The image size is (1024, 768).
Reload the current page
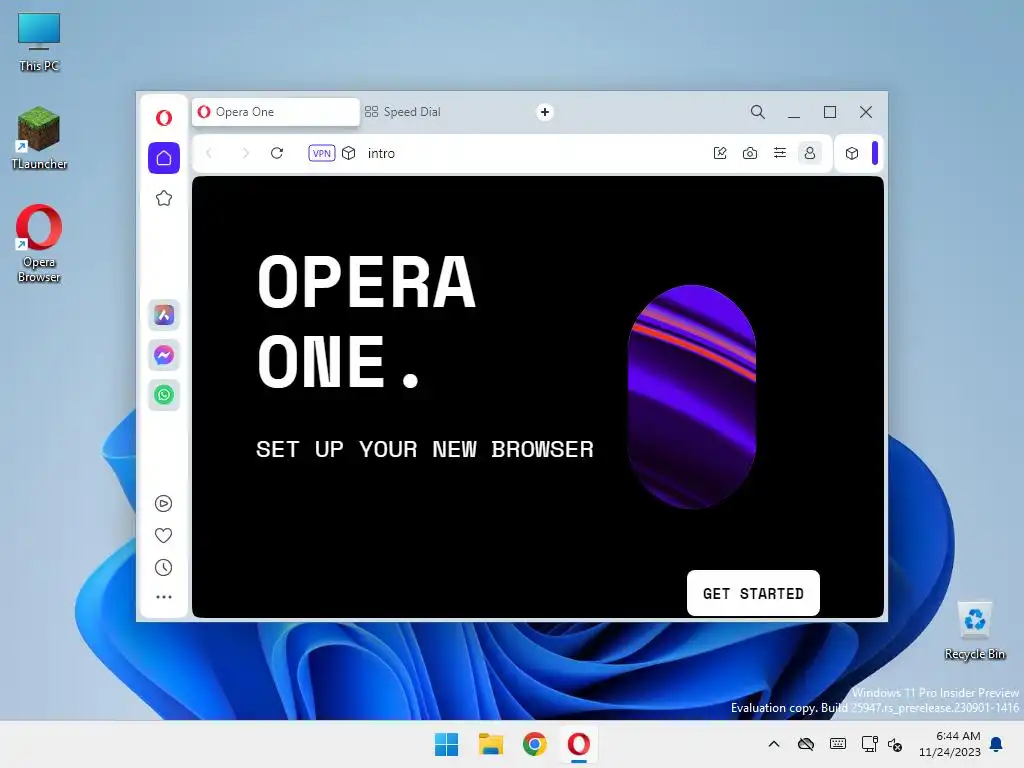click(277, 153)
